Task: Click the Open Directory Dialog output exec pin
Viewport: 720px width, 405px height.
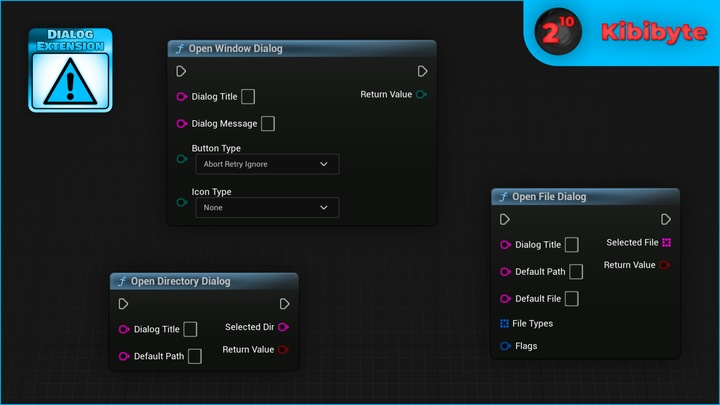Action: pos(284,304)
